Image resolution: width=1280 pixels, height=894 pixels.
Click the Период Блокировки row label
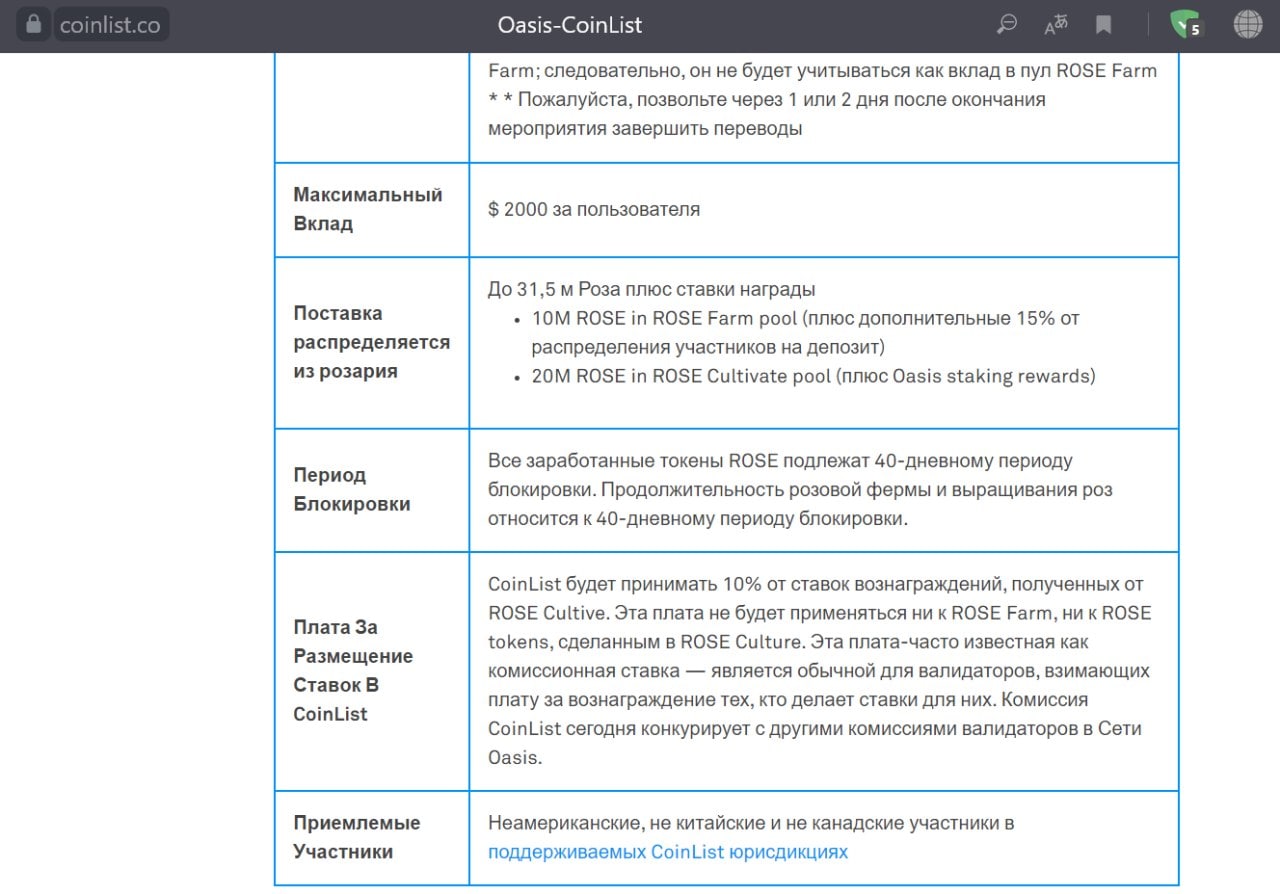tap(352, 489)
